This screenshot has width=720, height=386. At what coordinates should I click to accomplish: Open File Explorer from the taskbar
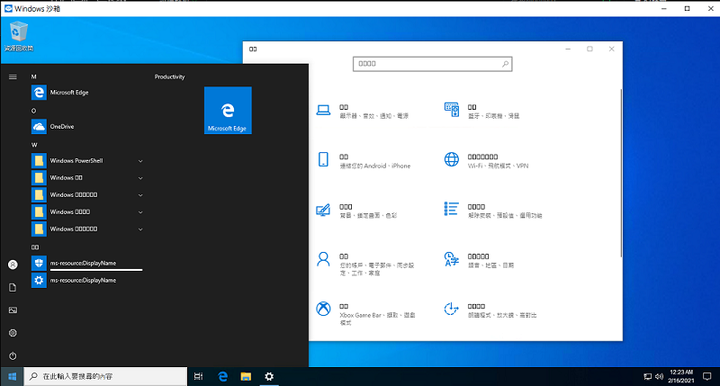click(246, 376)
